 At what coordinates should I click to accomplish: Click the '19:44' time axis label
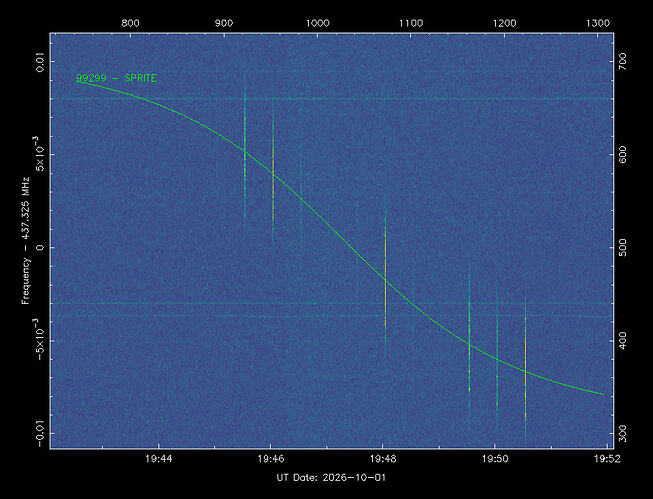159,459
